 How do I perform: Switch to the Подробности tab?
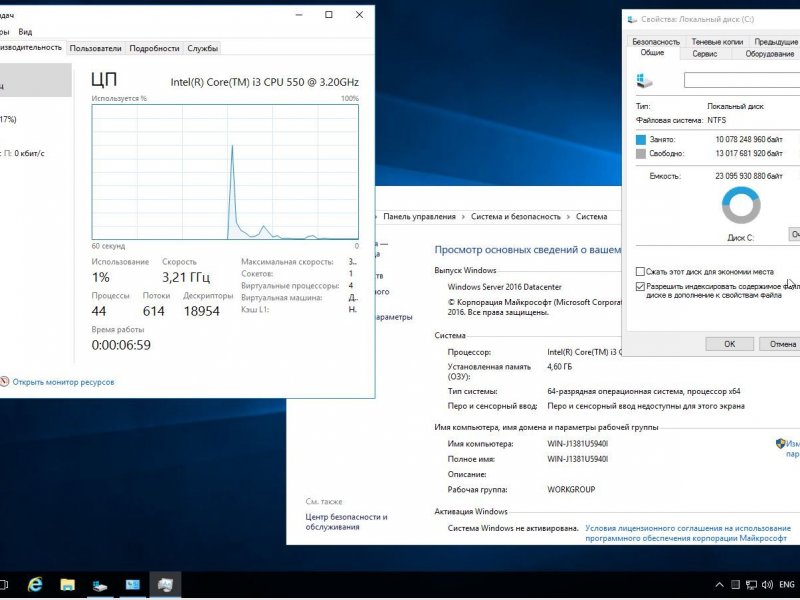point(154,48)
